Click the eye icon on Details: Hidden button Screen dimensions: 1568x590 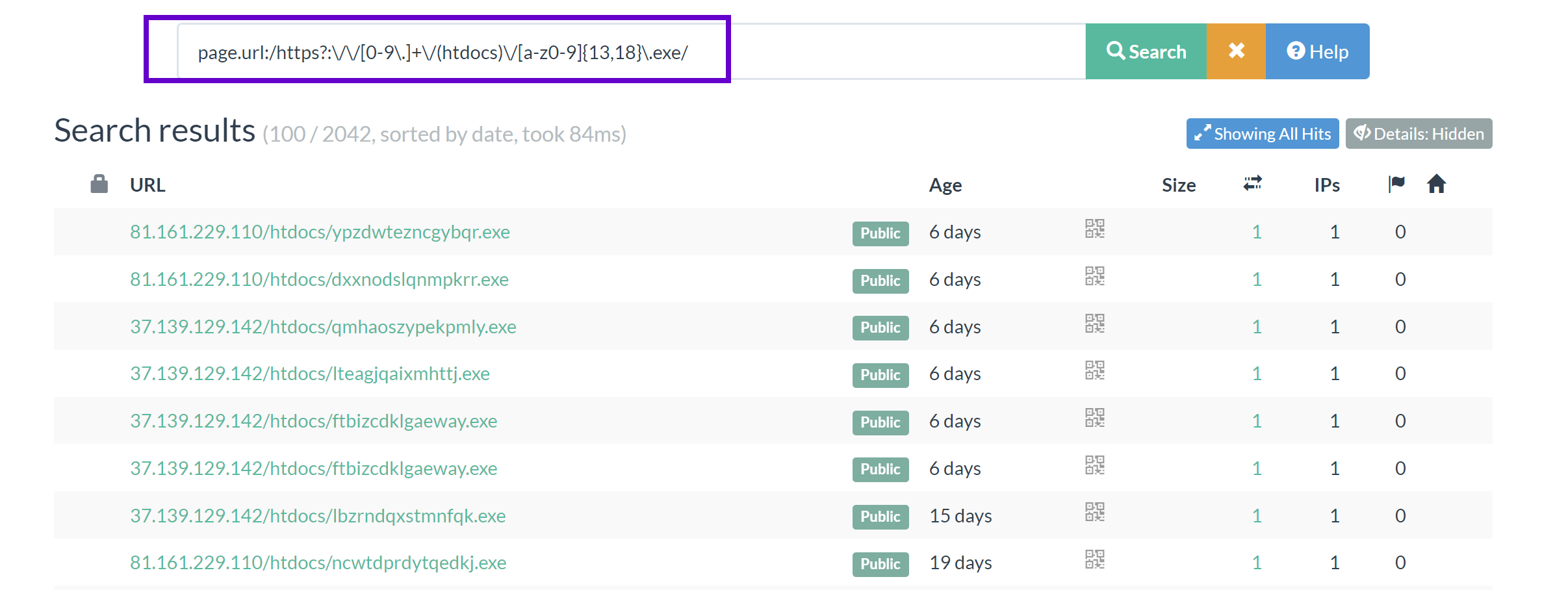click(1363, 133)
